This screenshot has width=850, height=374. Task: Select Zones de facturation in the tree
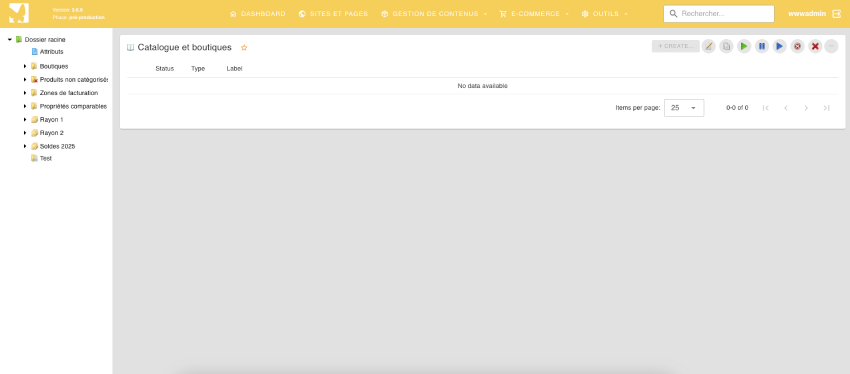pyautogui.click(x=69, y=93)
